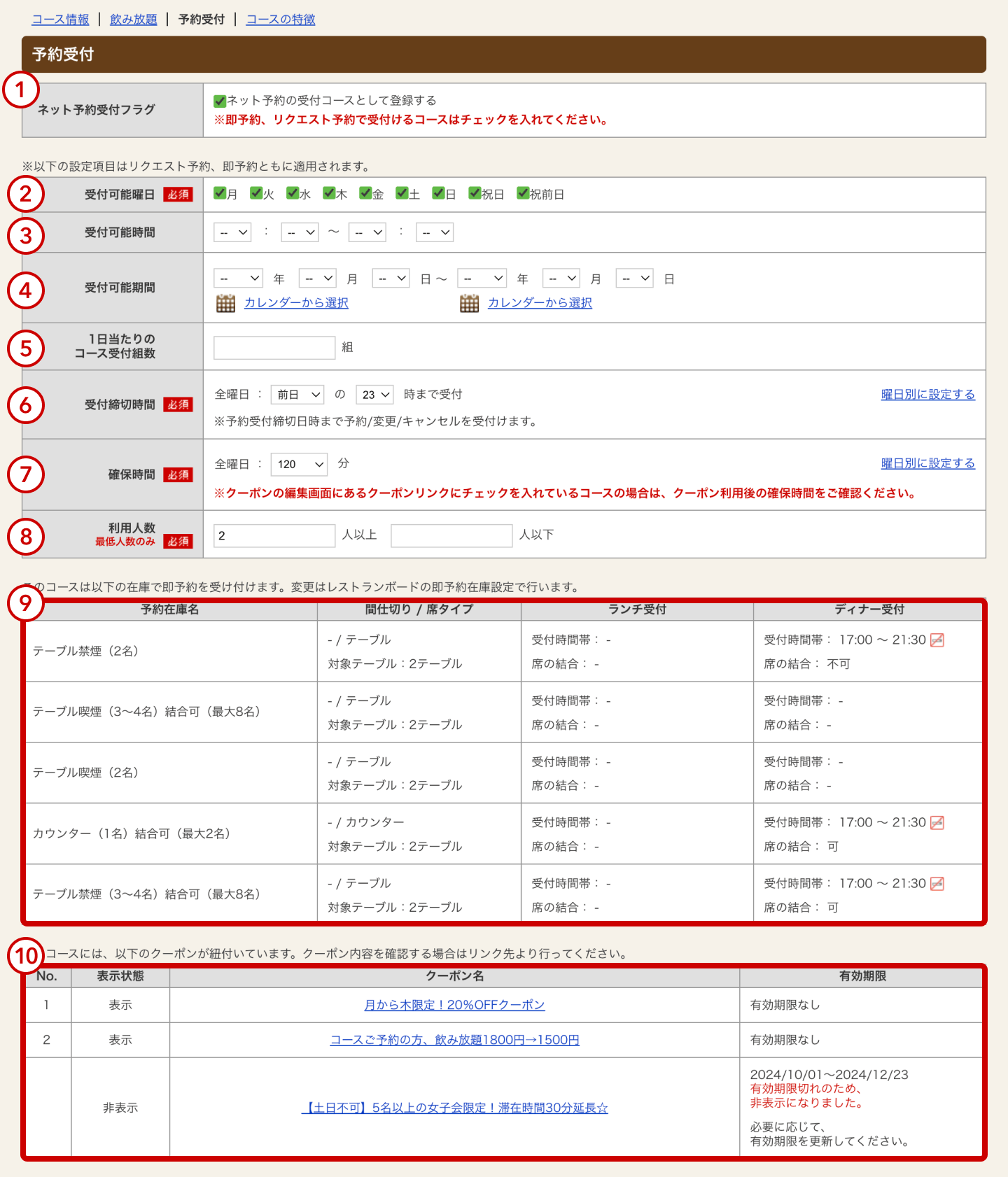This screenshot has width=1008, height=1177.
Task: Click ディナー受付 column header
Action: [x=869, y=610]
